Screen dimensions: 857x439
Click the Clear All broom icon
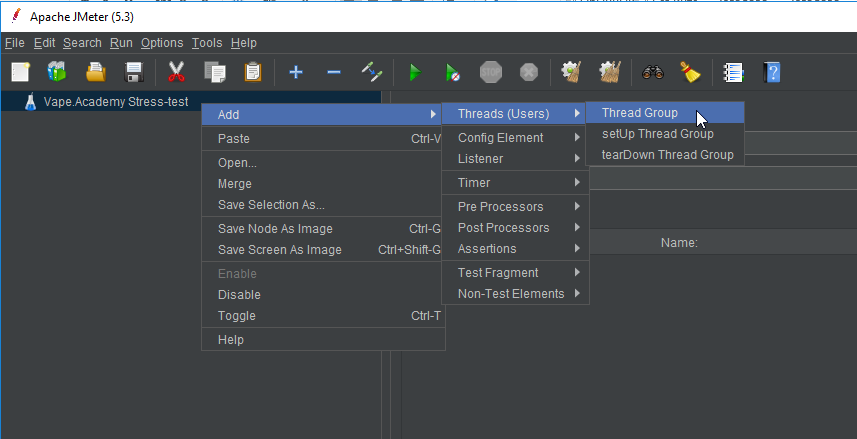pos(690,72)
